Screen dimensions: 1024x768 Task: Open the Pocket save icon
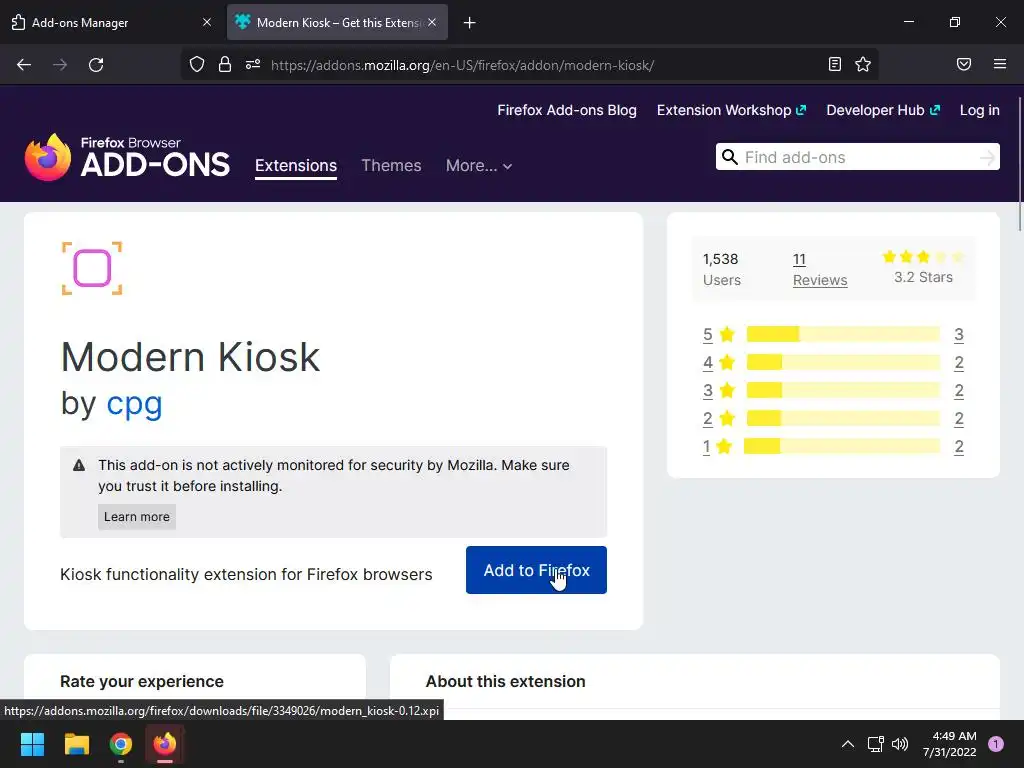tap(964, 64)
